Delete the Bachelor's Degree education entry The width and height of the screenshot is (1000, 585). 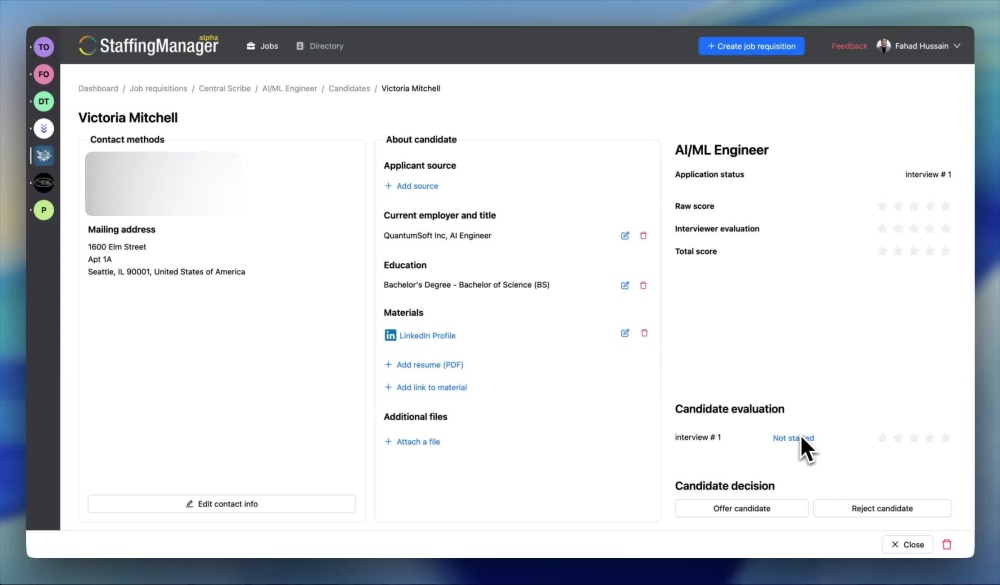643,285
